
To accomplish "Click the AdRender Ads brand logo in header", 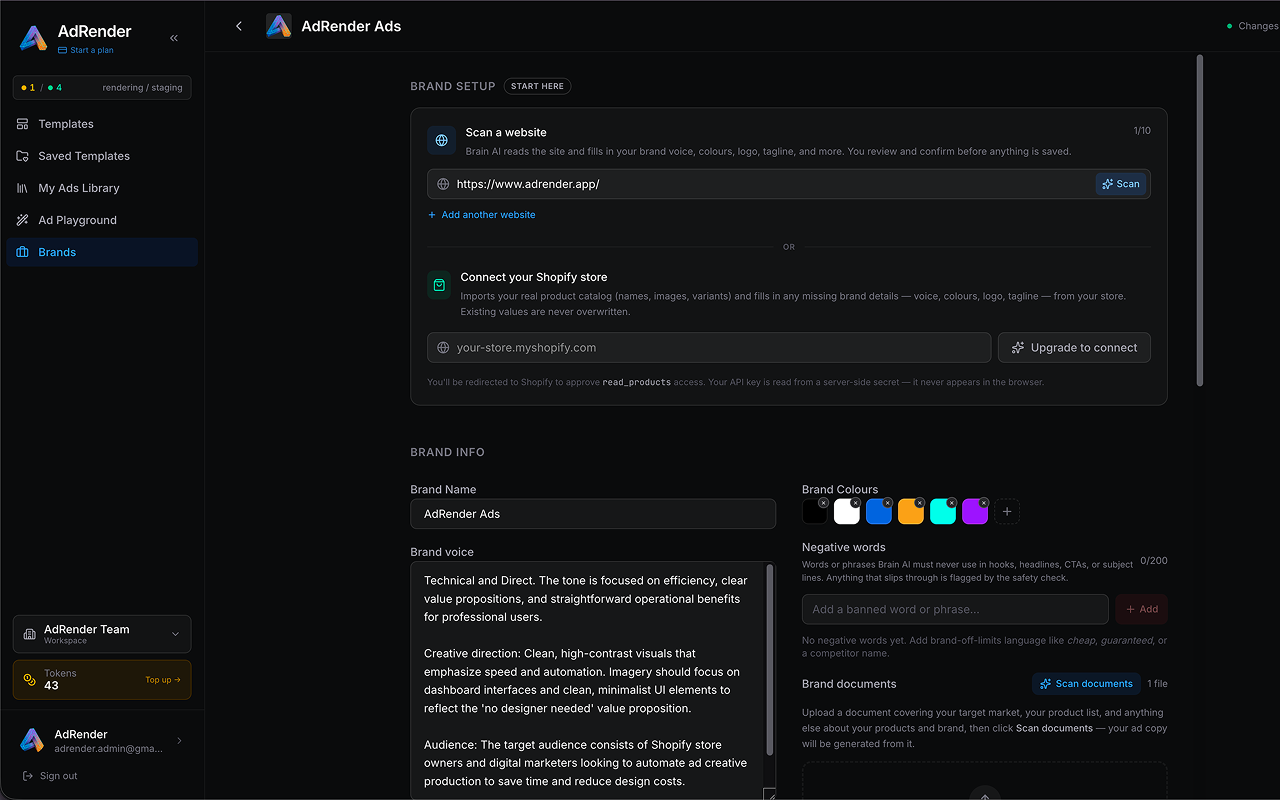I will 279,26.
